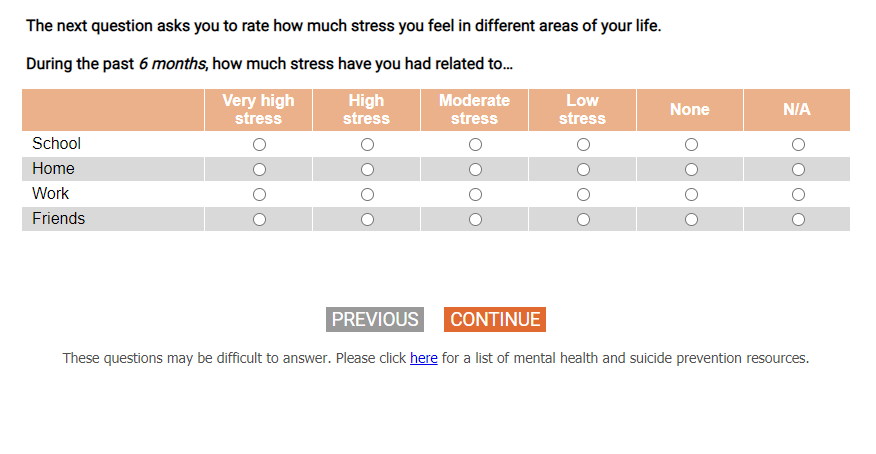Choose High stress for School
Viewport: 876px width, 454px height.
[367, 145]
